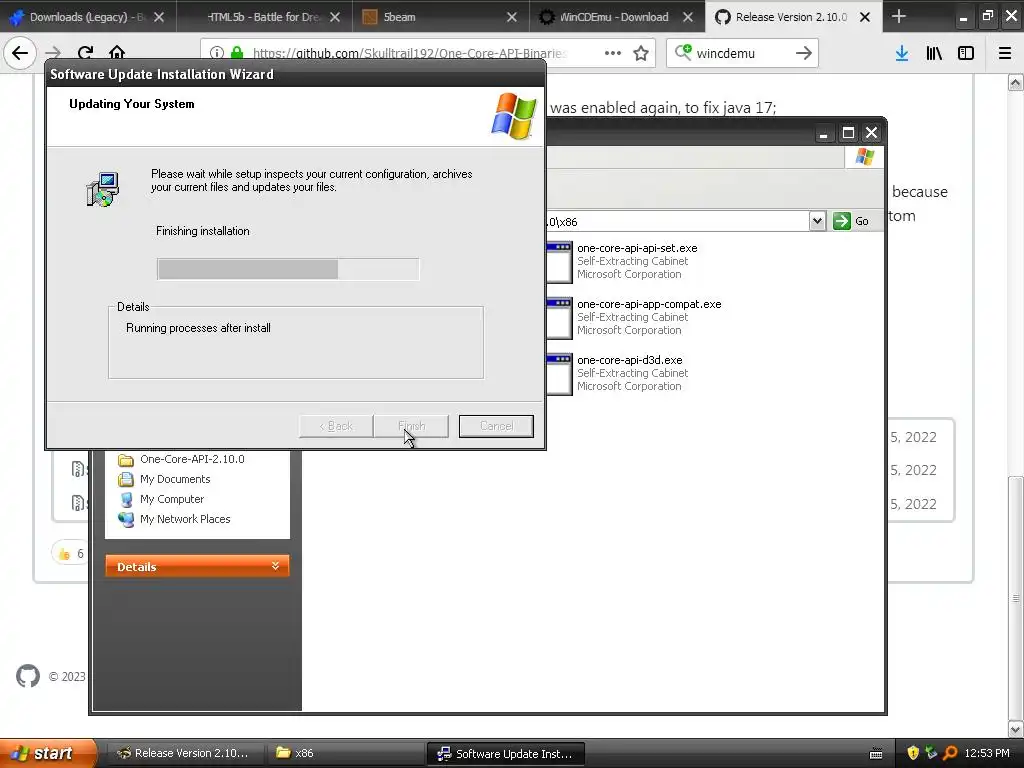Screen dimensions: 1024x768
Task: Open My Computer in Explorer sidebar
Action: [172, 499]
